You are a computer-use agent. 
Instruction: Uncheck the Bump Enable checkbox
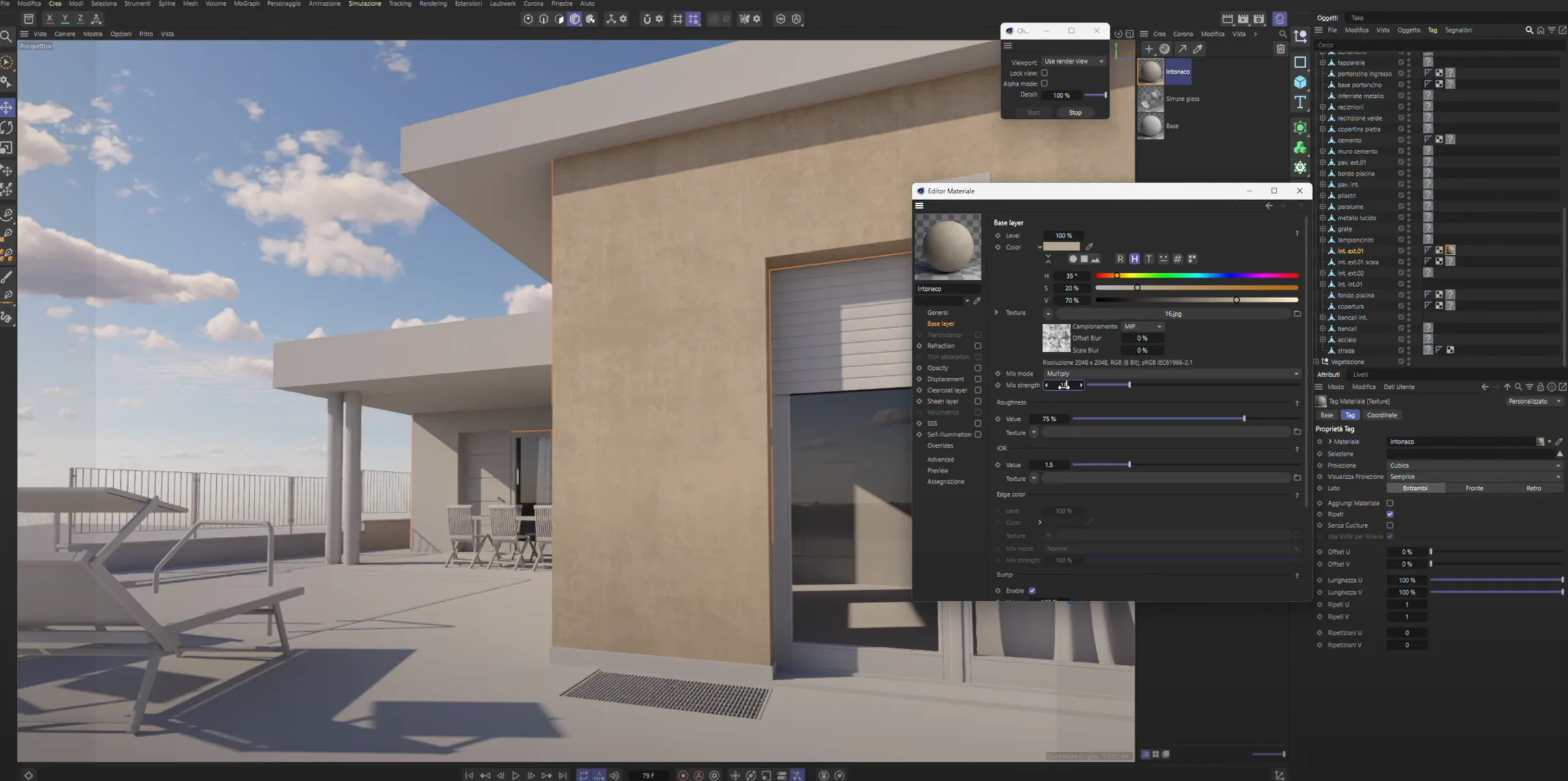(1032, 591)
